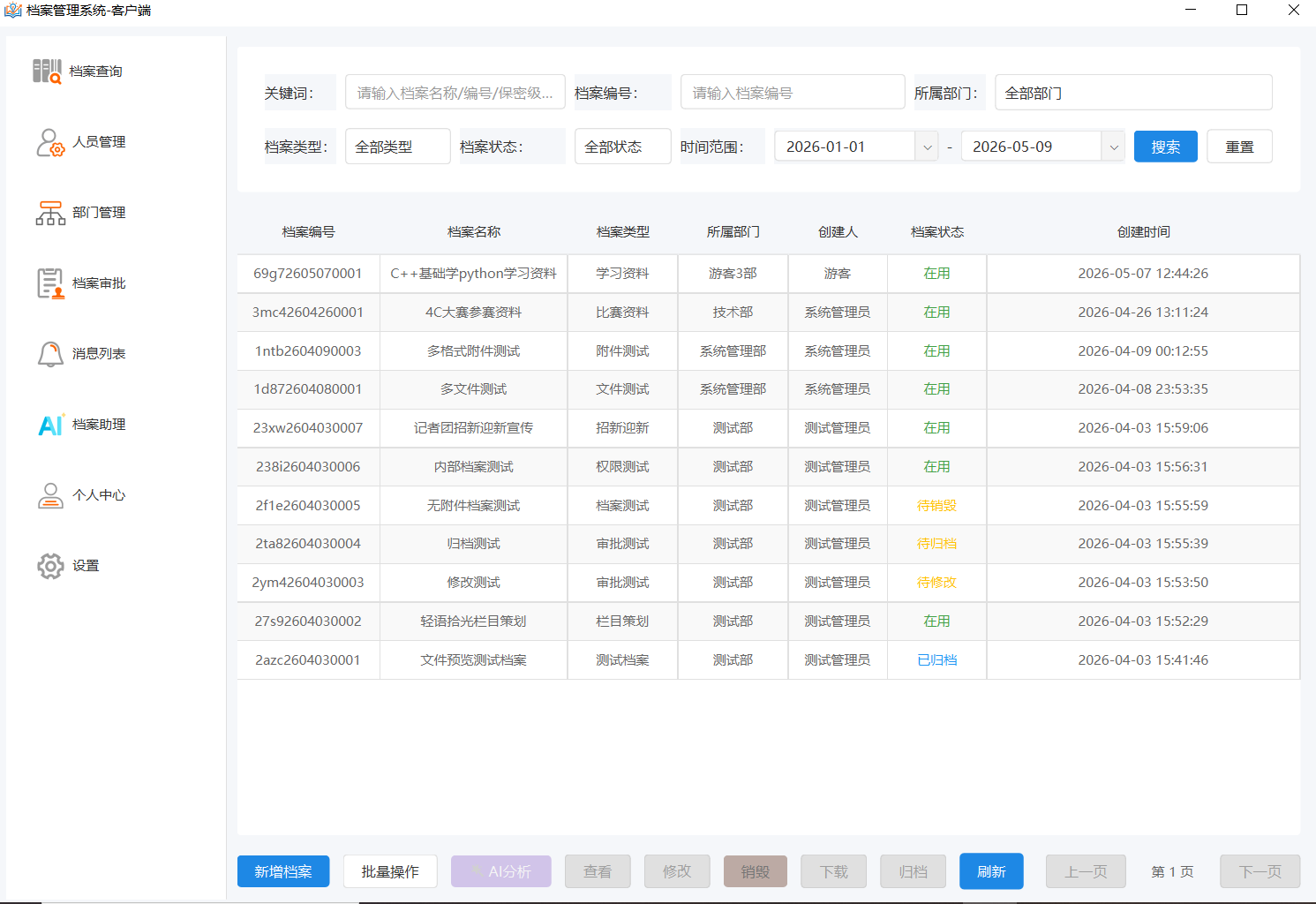1316x904 pixels.
Task: Focus the 档案编号 input field
Action: tap(793, 93)
